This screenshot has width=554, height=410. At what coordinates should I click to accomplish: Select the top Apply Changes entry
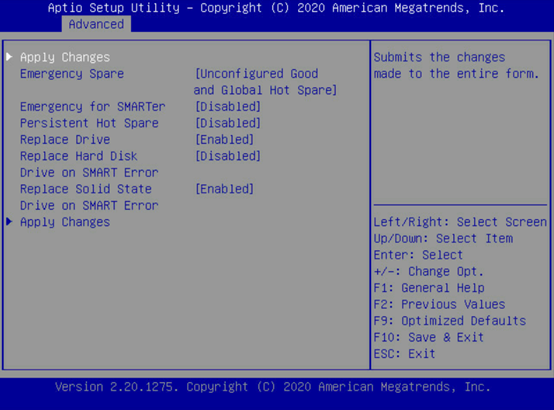point(65,57)
